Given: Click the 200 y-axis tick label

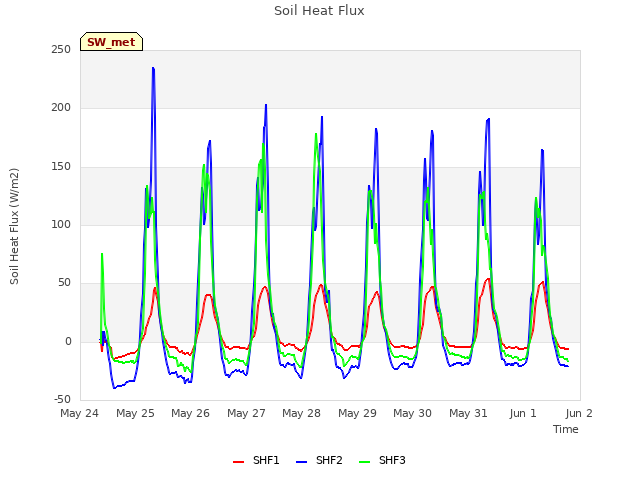Looking at the screenshot, I should tap(61, 108).
